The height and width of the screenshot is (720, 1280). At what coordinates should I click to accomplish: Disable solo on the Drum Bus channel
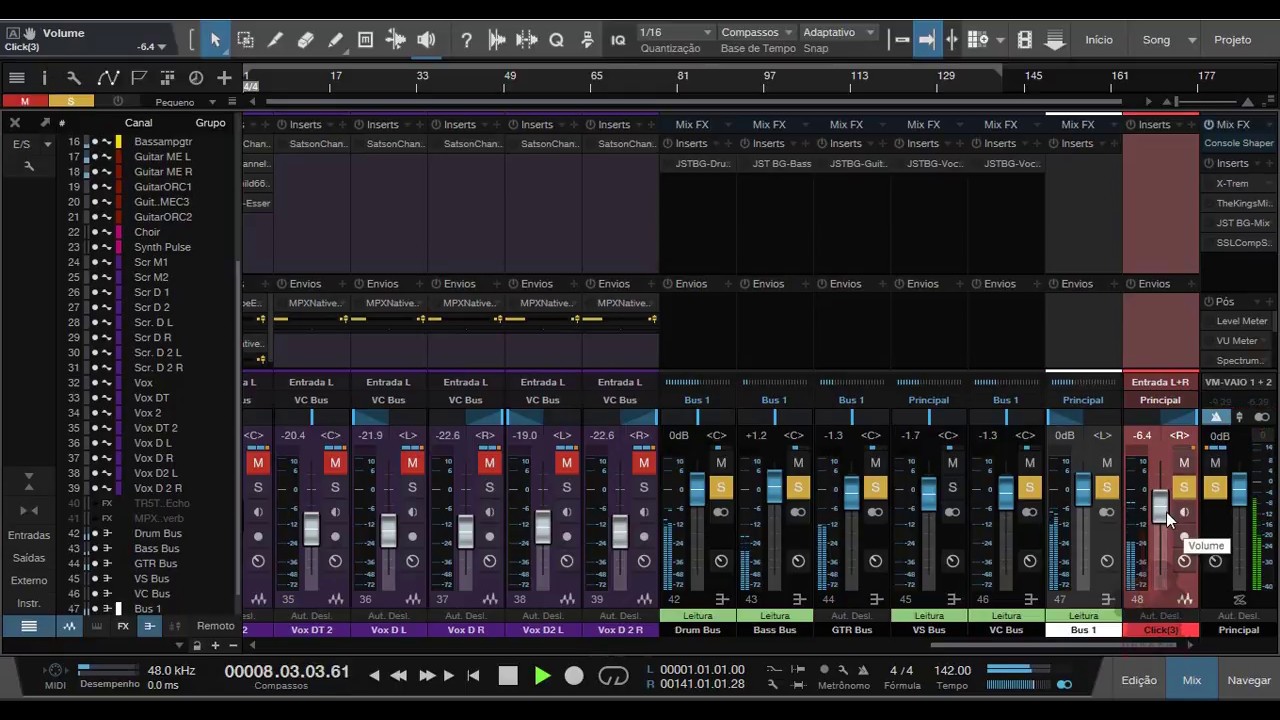(x=721, y=487)
